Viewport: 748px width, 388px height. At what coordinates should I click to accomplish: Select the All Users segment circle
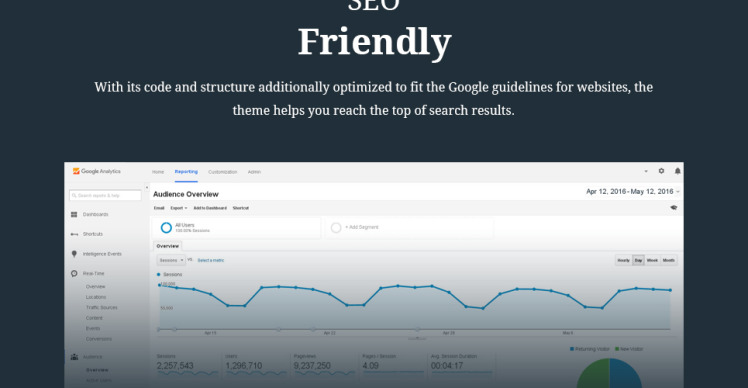click(166, 228)
